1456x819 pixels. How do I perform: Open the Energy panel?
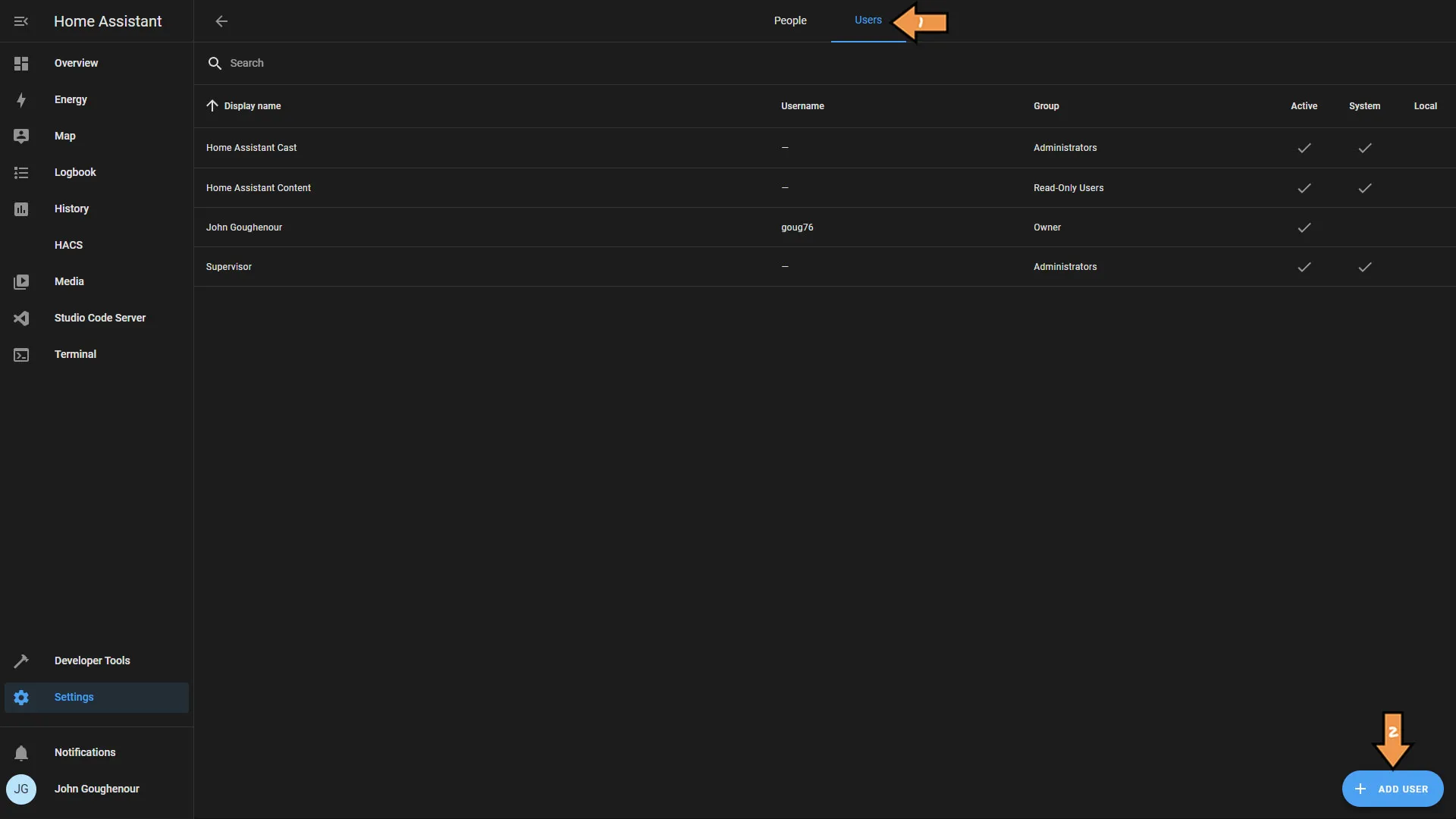(70, 100)
